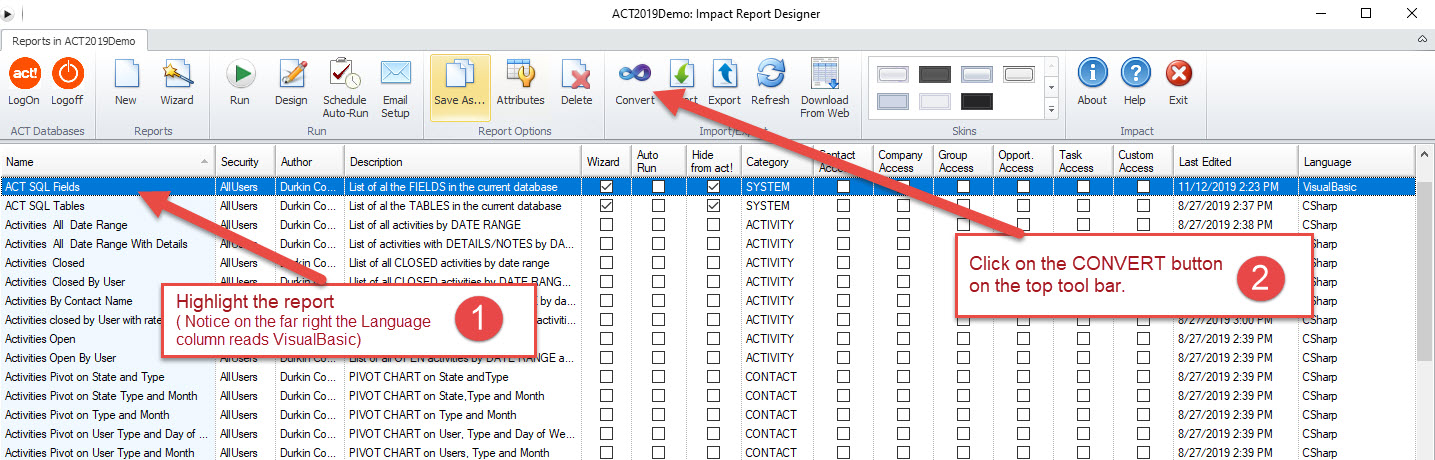Viewport: 1435px width, 460px height.
Task: Apply the black skin in bottom row
Action: click(x=976, y=101)
